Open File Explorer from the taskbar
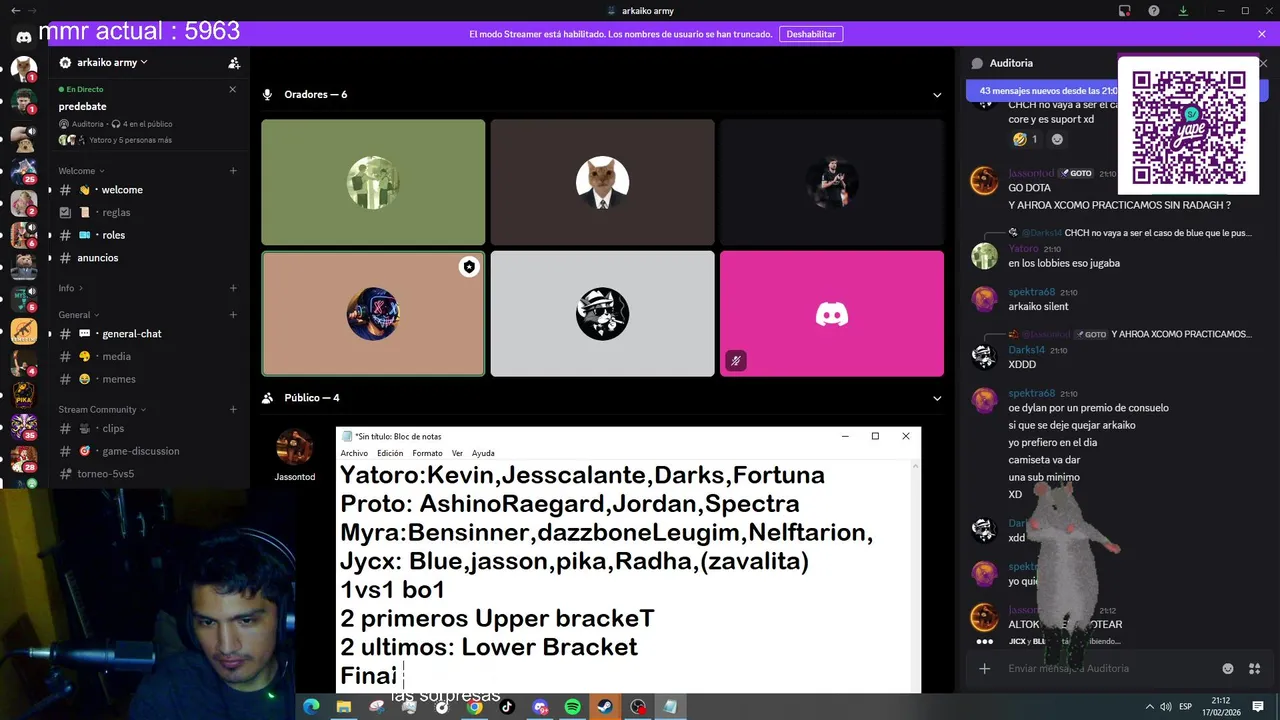Screen dimensions: 1280x720 click(x=343, y=707)
